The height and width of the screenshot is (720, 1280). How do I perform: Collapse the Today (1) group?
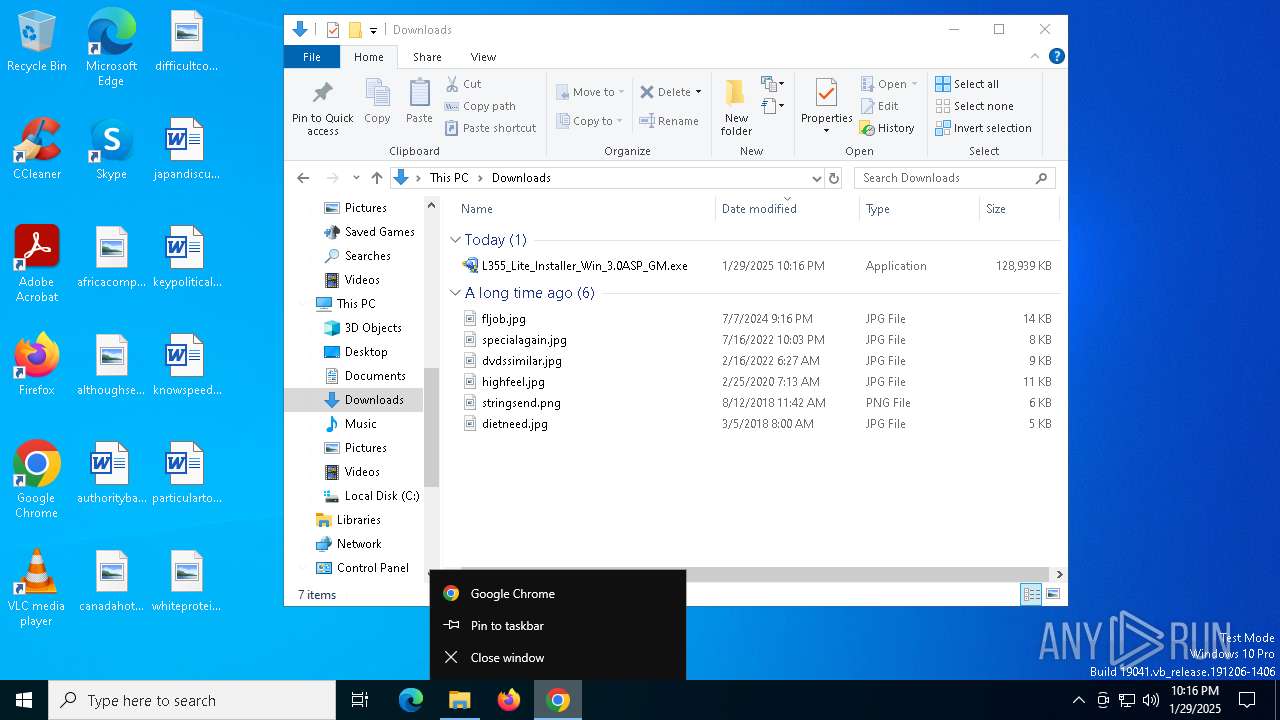455,240
